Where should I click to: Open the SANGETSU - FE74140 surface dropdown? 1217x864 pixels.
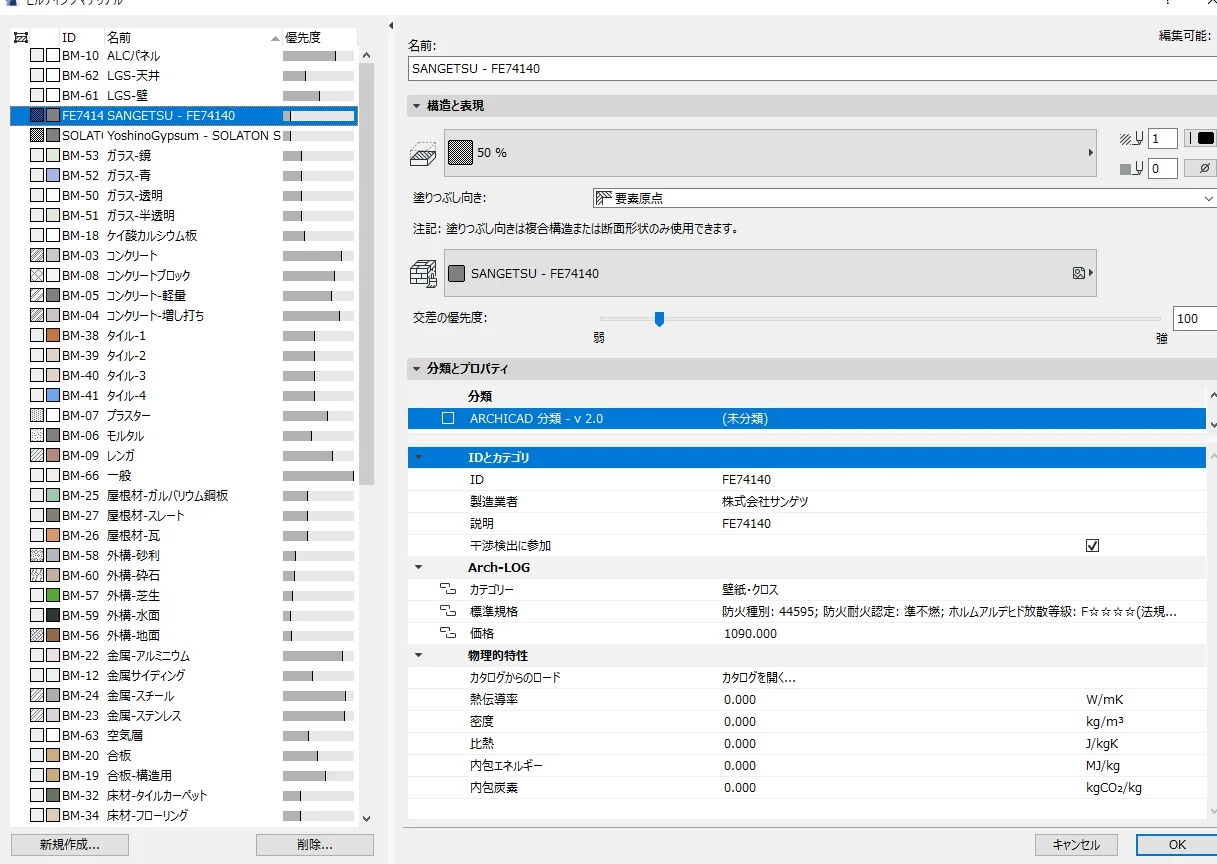[770, 273]
